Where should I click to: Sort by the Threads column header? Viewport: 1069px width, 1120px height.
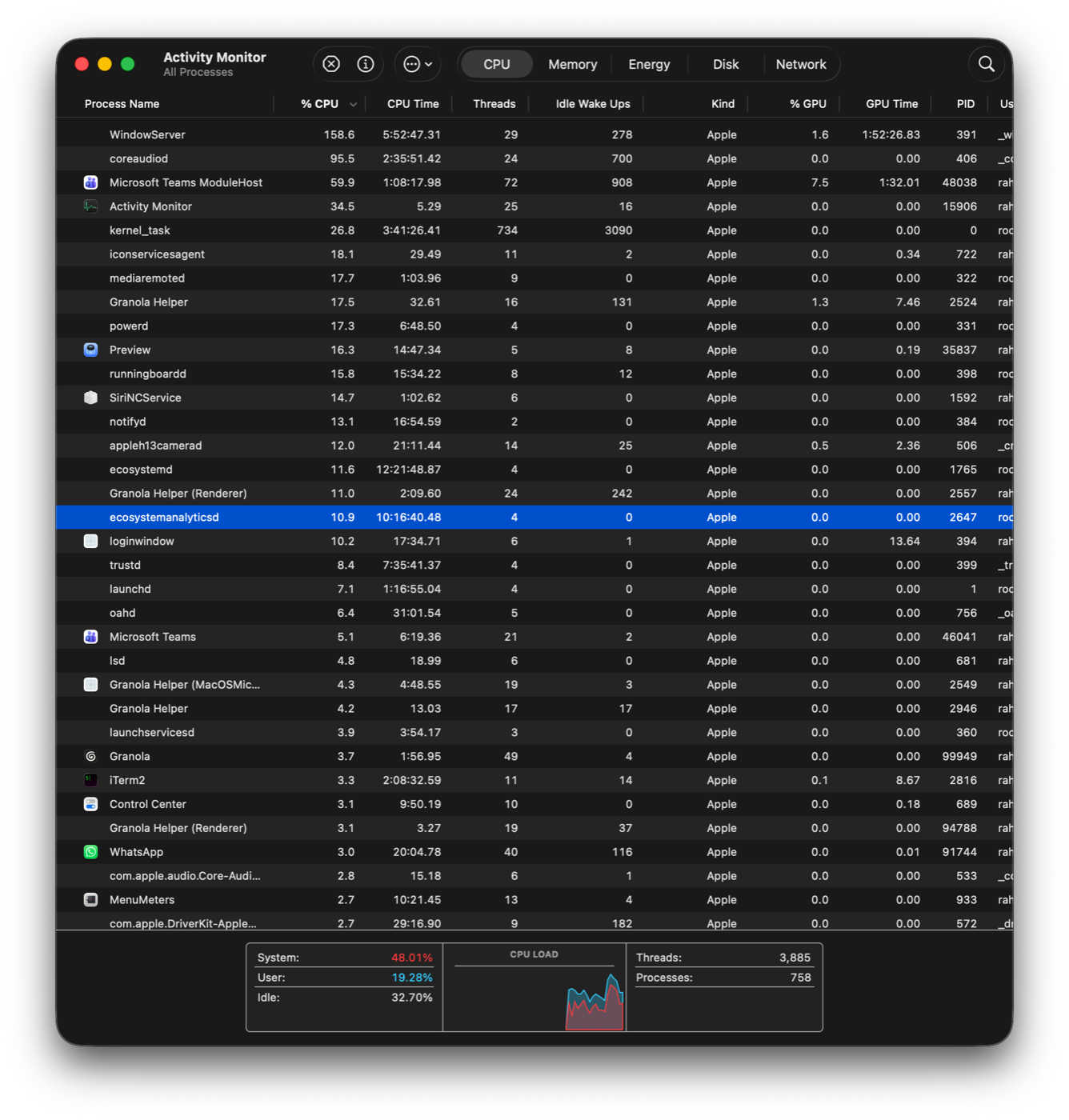point(494,104)
